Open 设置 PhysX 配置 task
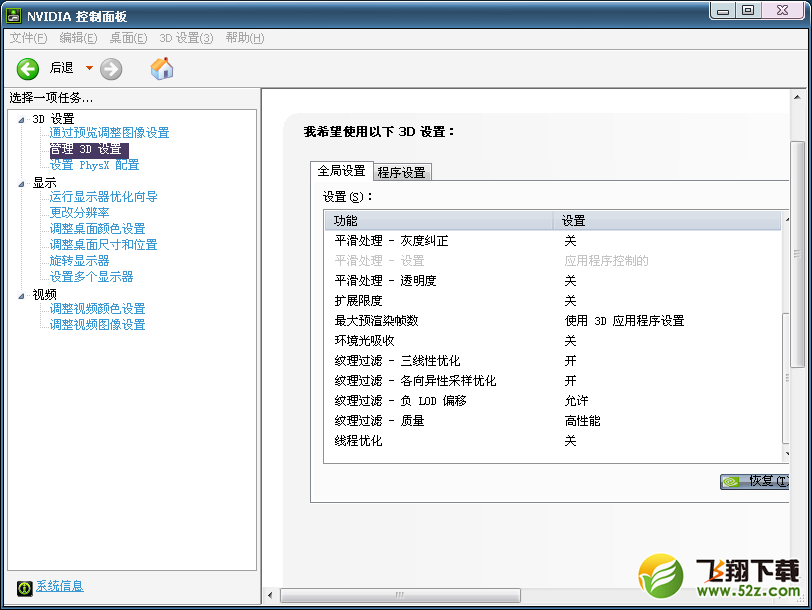 coord(94,165)
